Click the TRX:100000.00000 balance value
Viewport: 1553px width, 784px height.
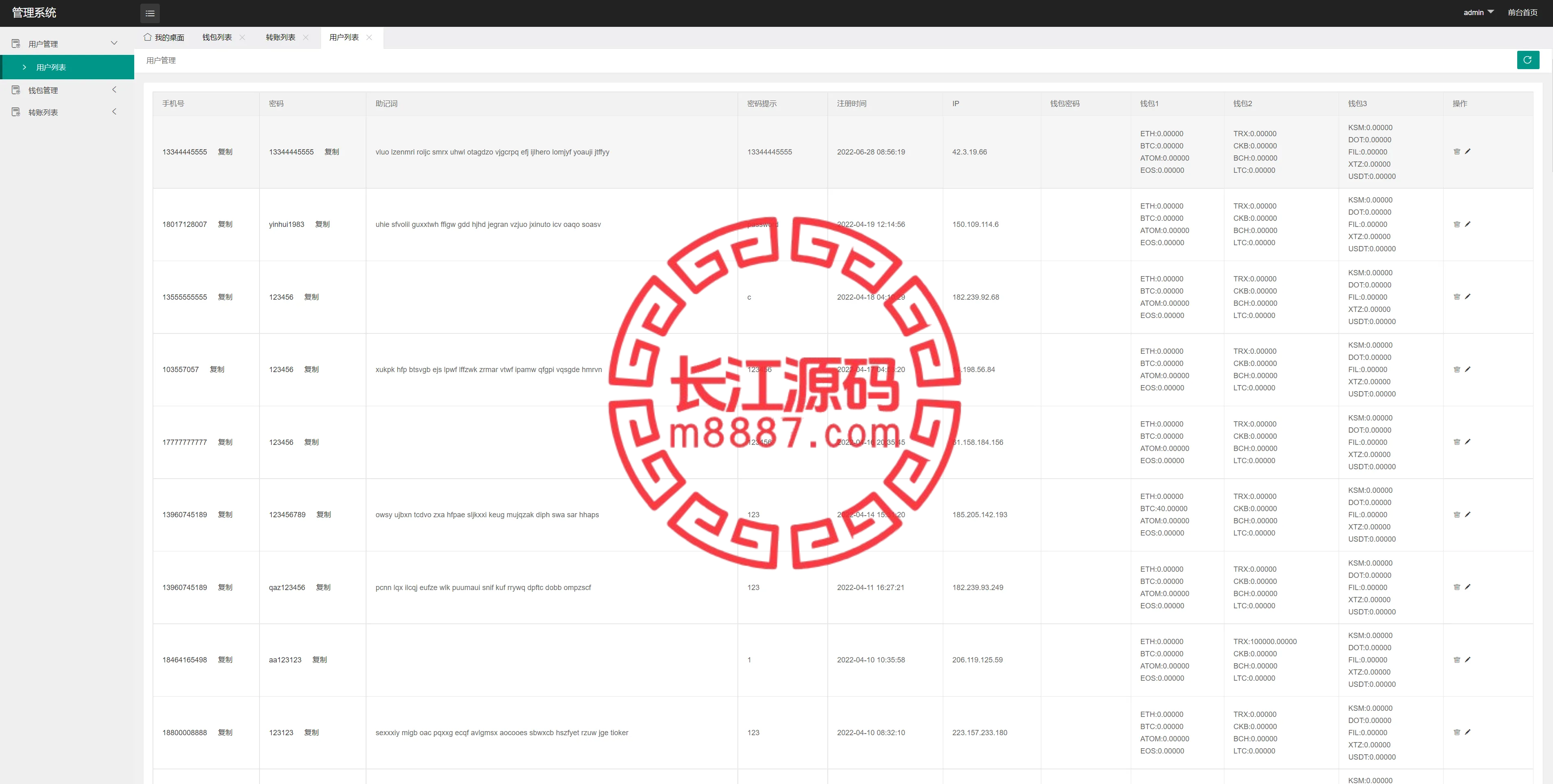1265,642
